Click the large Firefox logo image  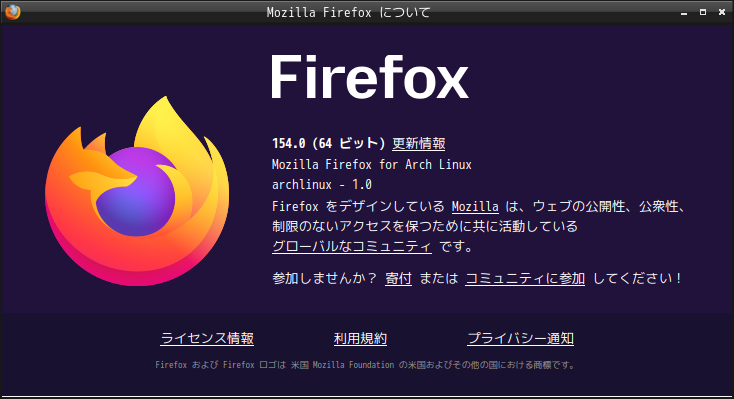click(137, 191)
